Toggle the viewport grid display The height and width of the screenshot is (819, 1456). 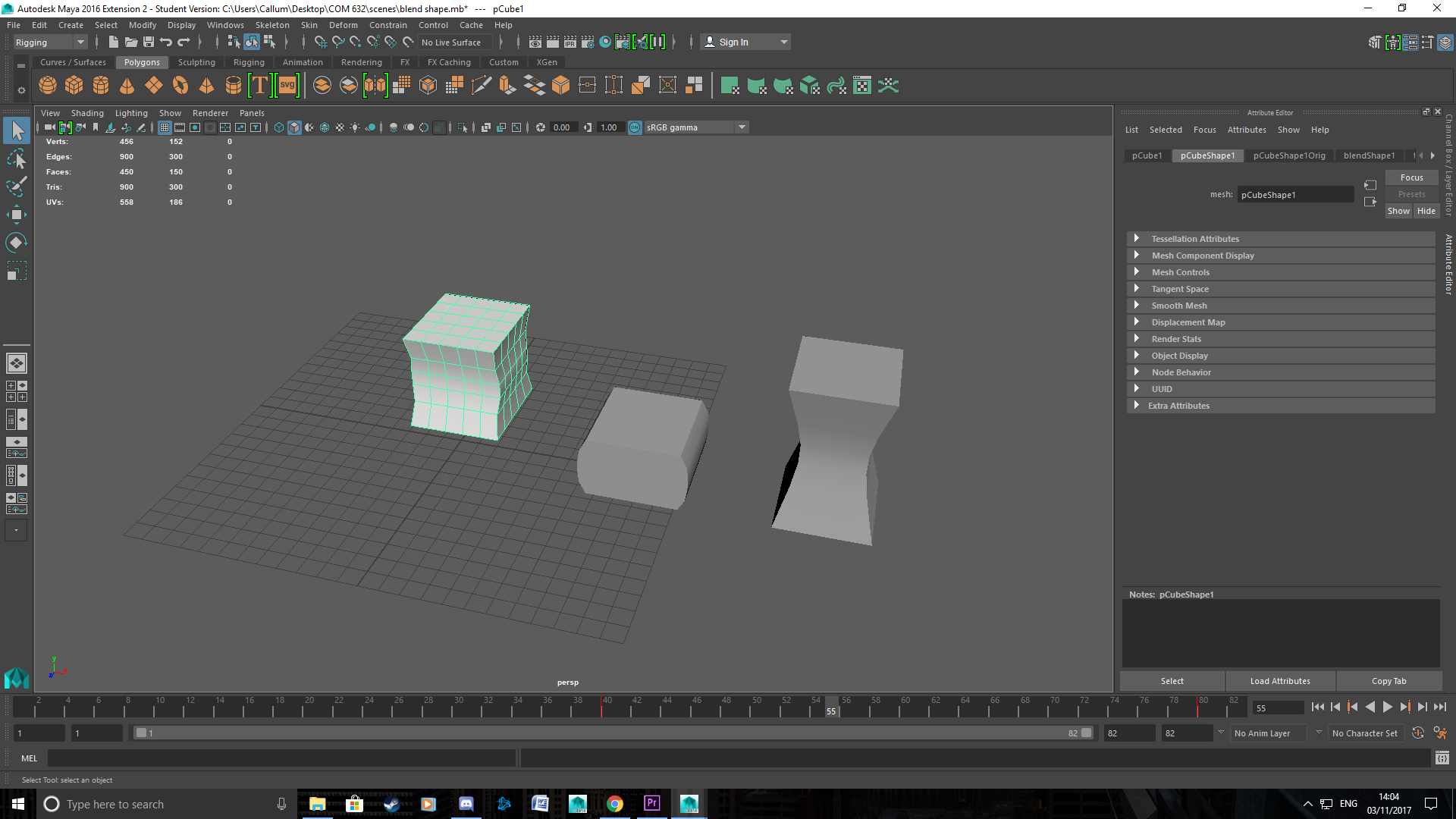165,127
